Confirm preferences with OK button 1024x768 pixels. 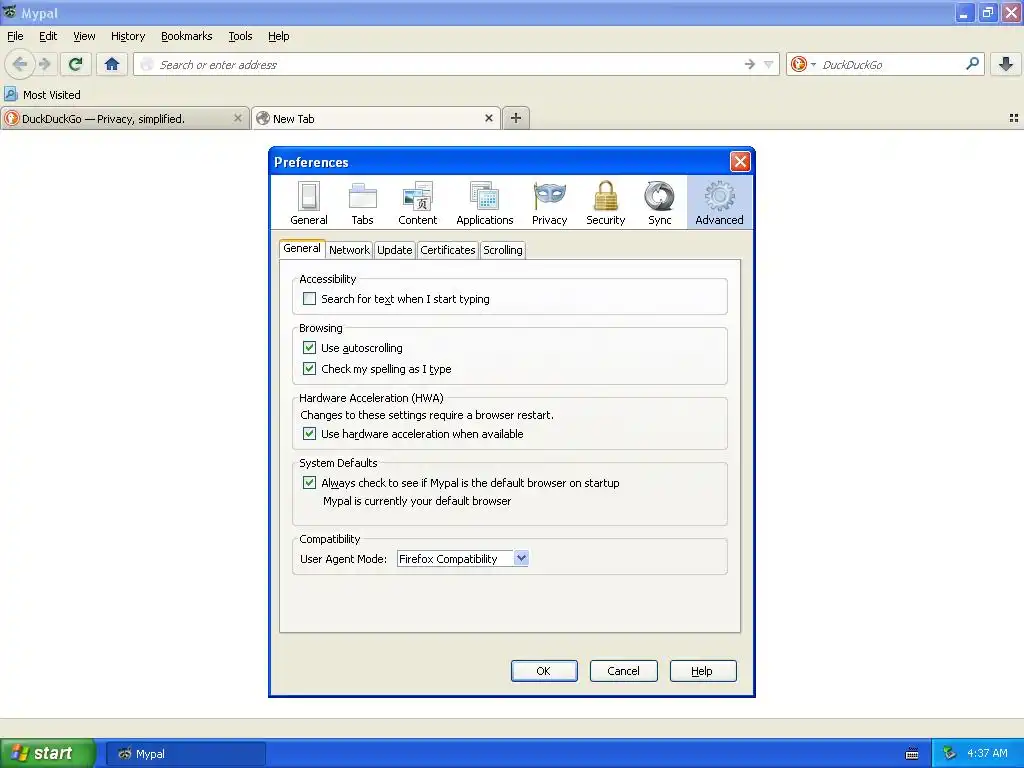tap(544, 671)
